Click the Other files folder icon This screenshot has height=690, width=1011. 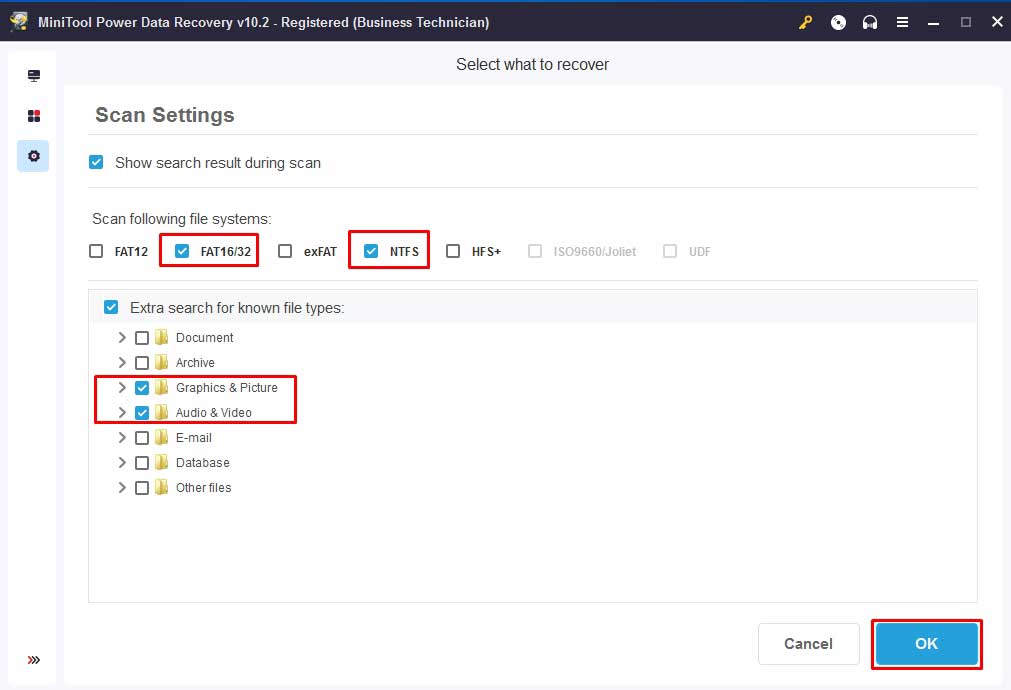161,488
